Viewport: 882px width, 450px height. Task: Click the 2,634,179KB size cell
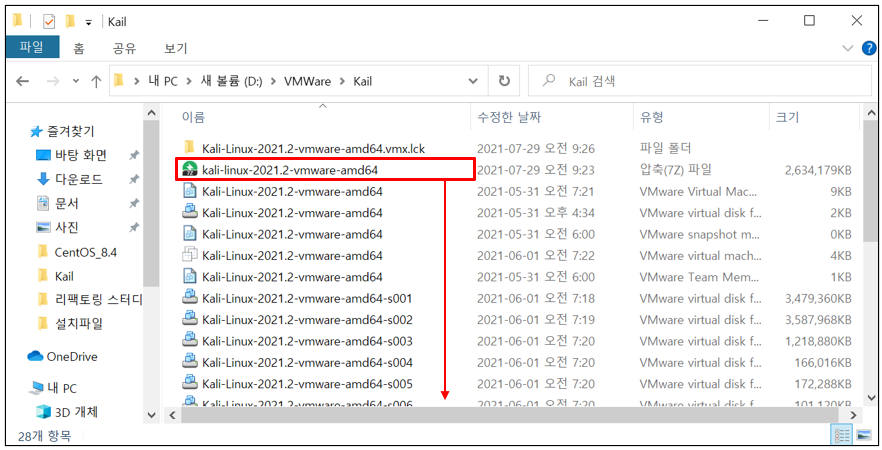coord(818,170)
